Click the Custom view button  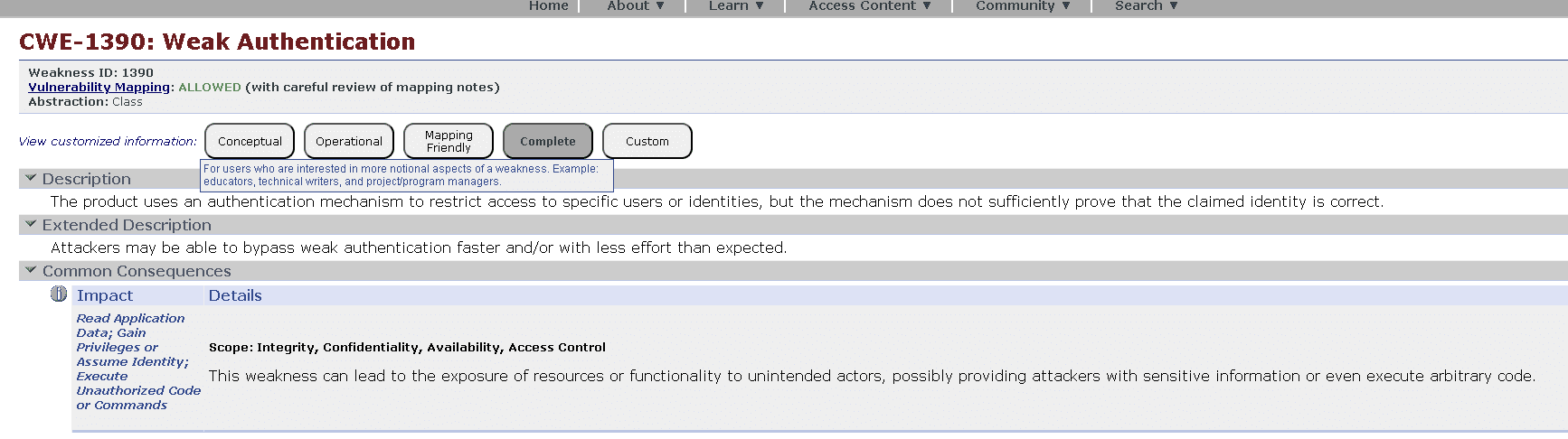click(x=647, y=141)
